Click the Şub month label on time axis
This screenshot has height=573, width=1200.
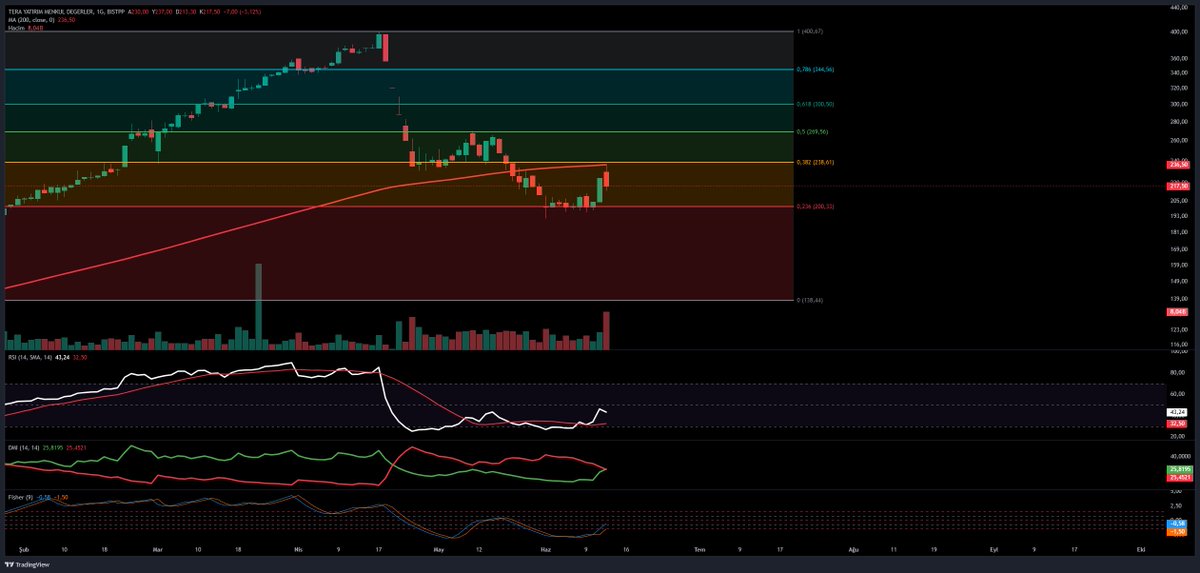[22, 549]
